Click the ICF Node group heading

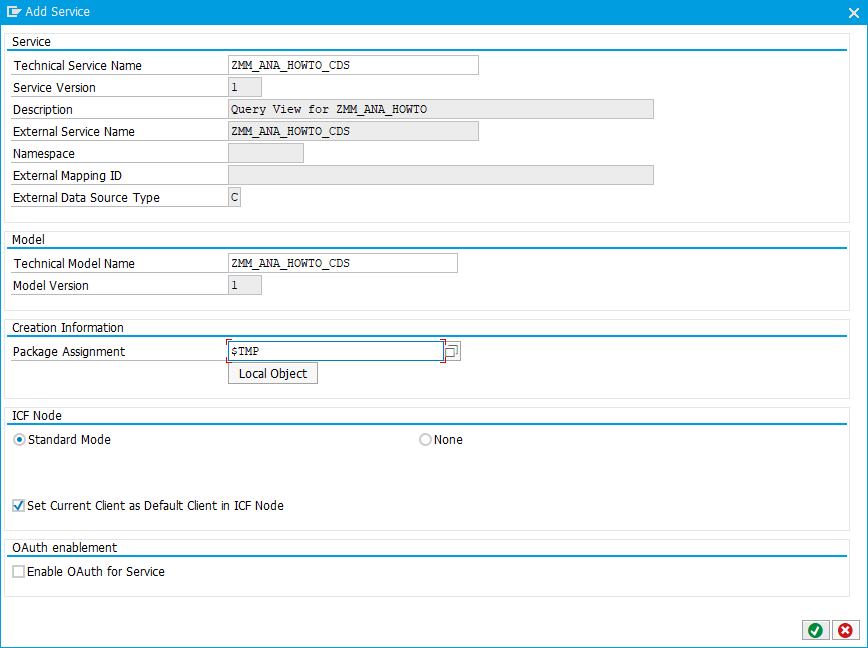[x=37, y=416]
